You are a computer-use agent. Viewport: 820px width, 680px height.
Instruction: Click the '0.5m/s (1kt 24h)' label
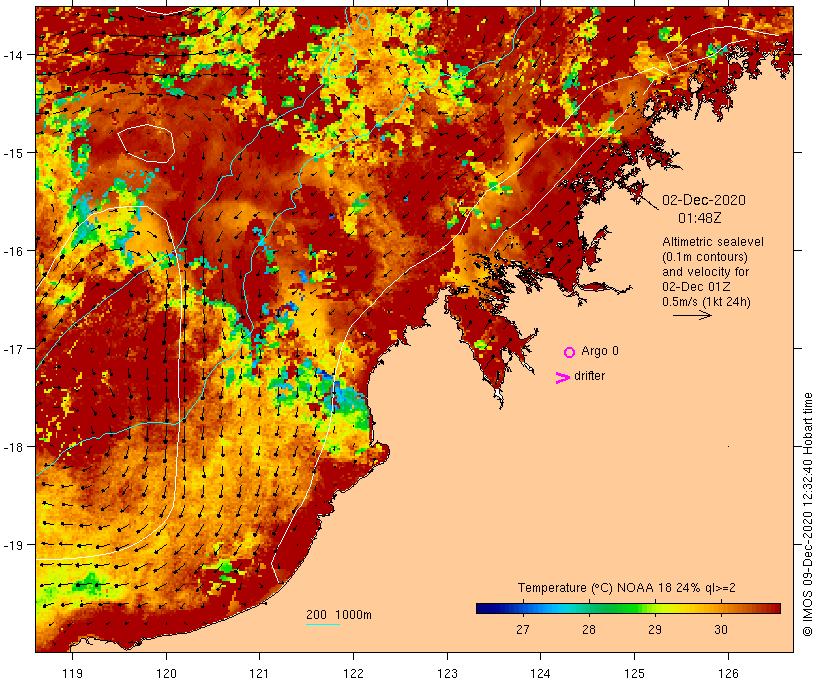click(706, 302)
